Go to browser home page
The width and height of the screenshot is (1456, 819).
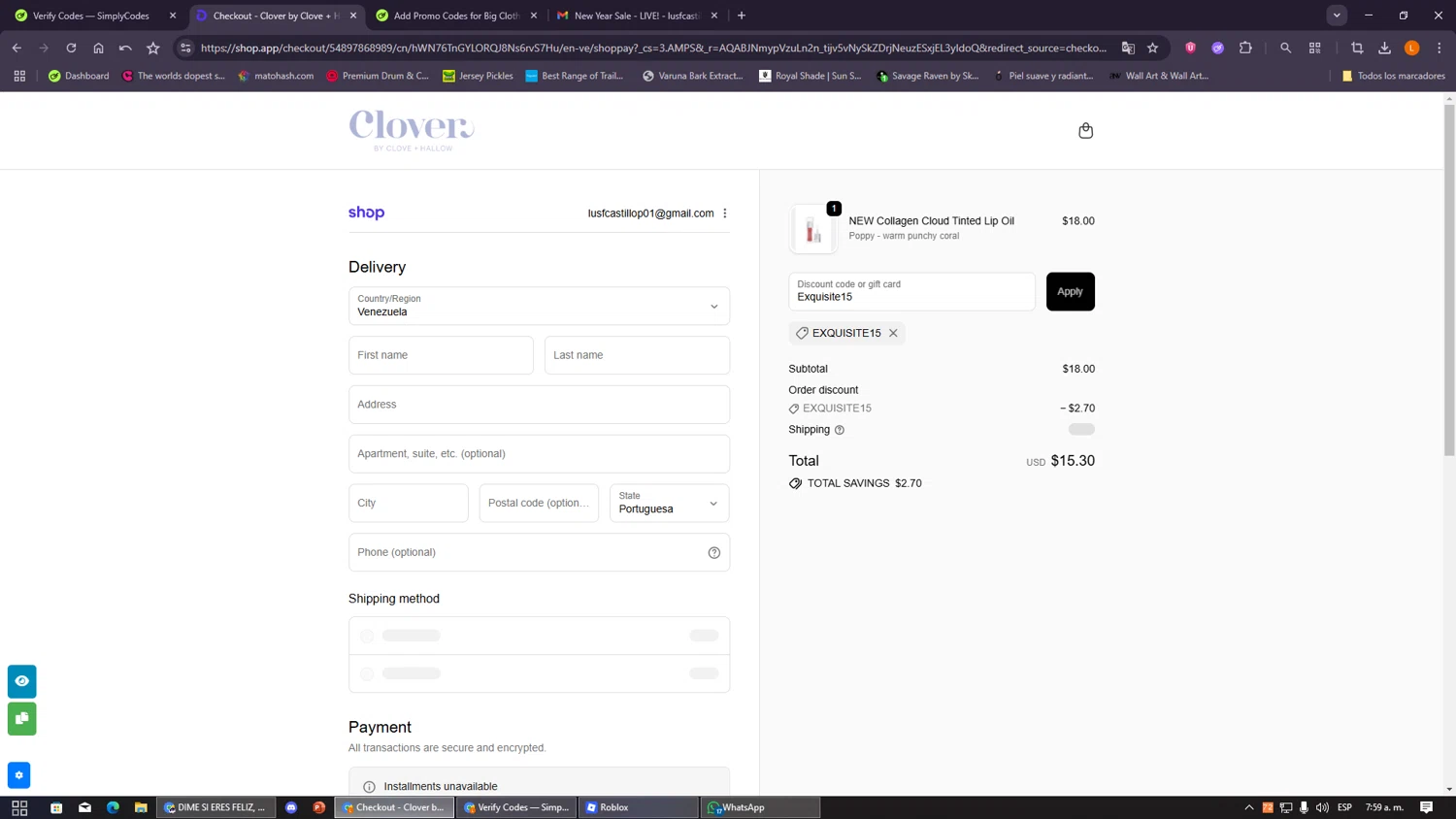click(x=98, y=48)
